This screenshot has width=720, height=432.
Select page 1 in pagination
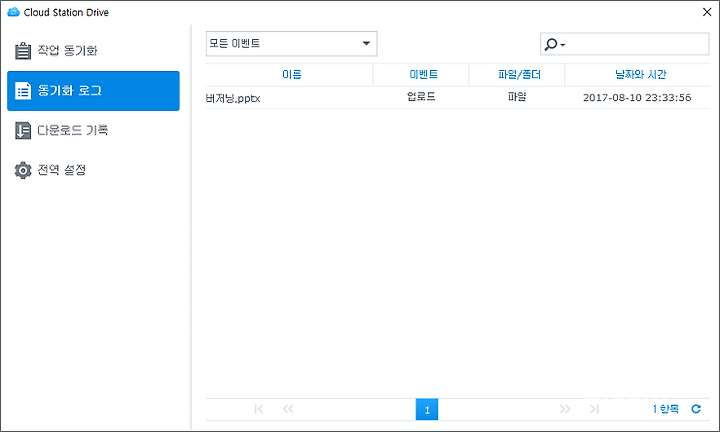click(x=427, y=410)
